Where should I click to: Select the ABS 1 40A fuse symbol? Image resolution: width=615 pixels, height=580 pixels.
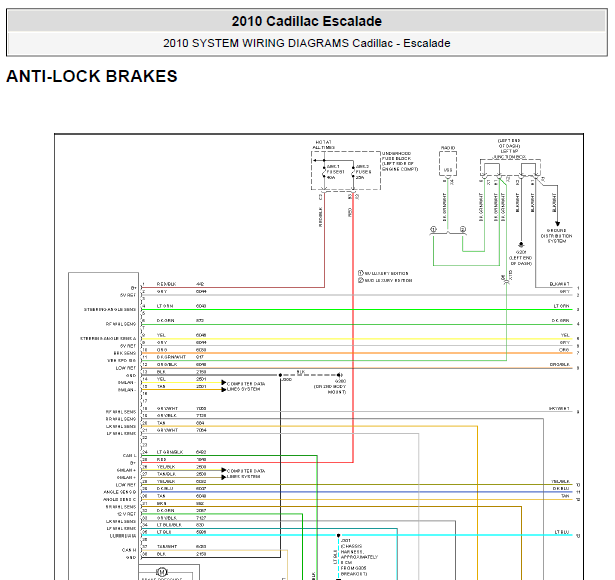pos(324,172)
